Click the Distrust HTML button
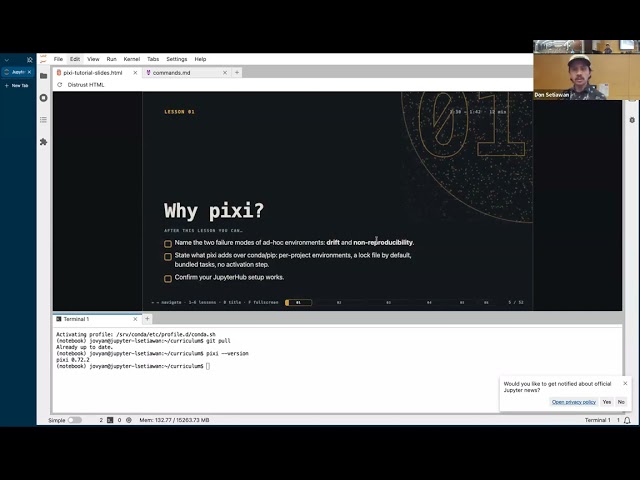 click(x=86, y=85)
